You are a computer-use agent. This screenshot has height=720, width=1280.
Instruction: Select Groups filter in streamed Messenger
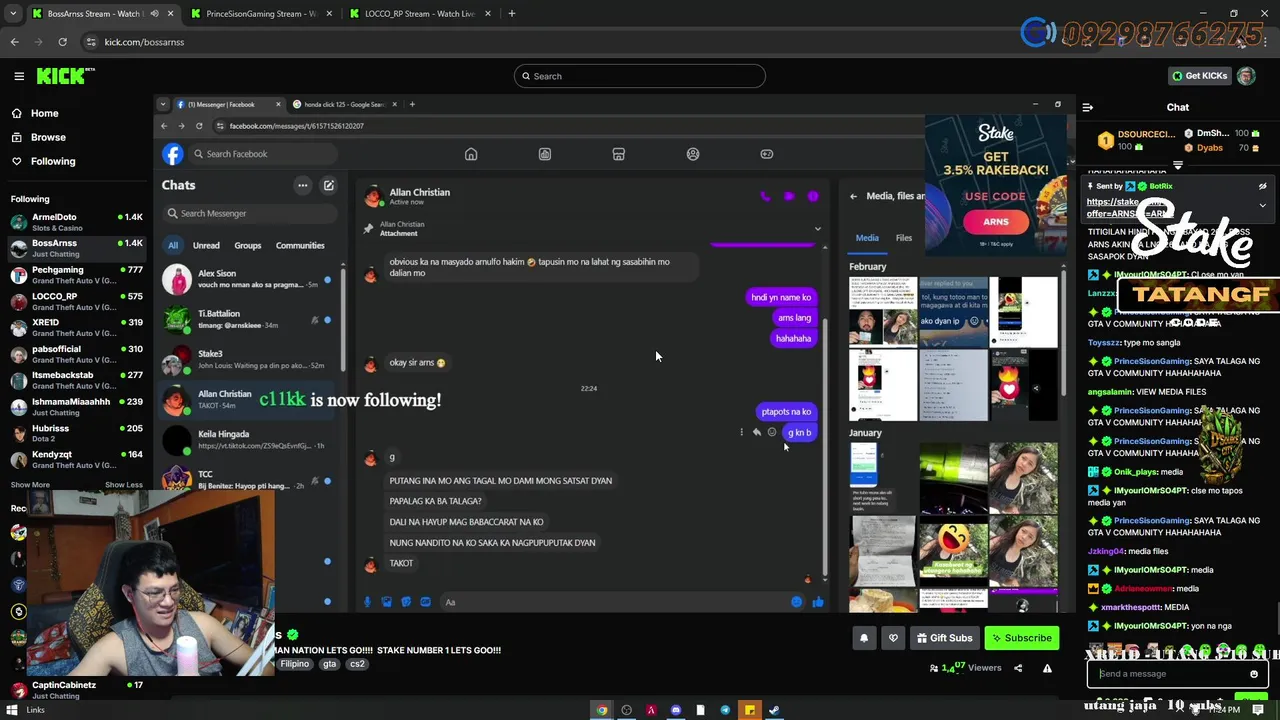(248, 245)
